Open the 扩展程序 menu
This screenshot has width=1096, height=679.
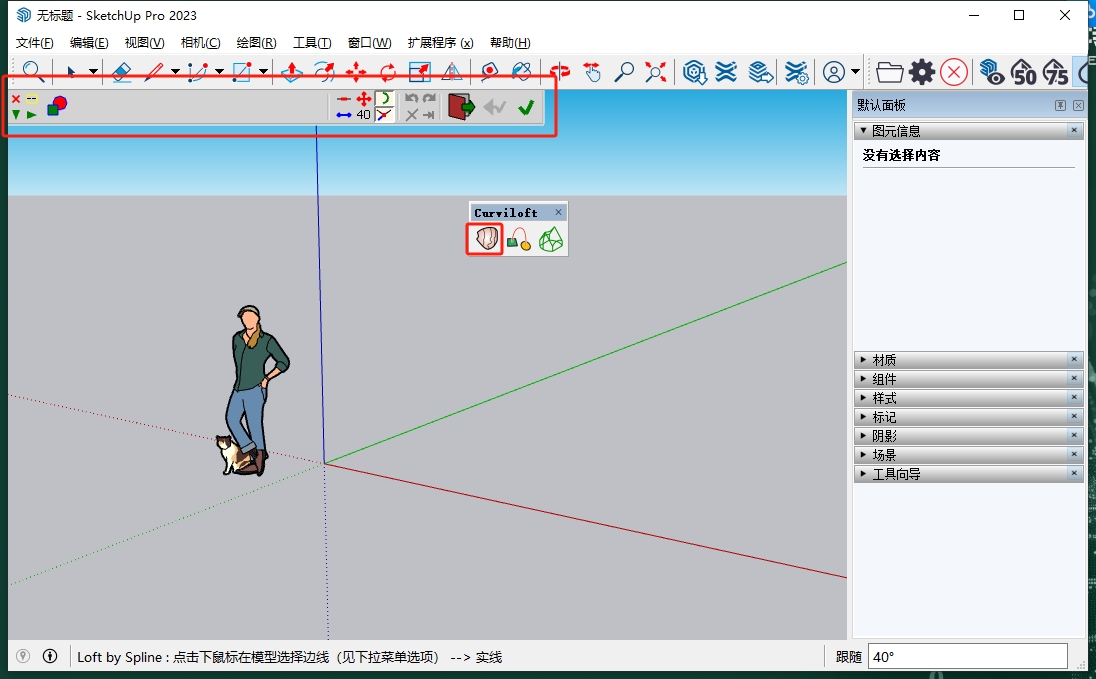440,43
